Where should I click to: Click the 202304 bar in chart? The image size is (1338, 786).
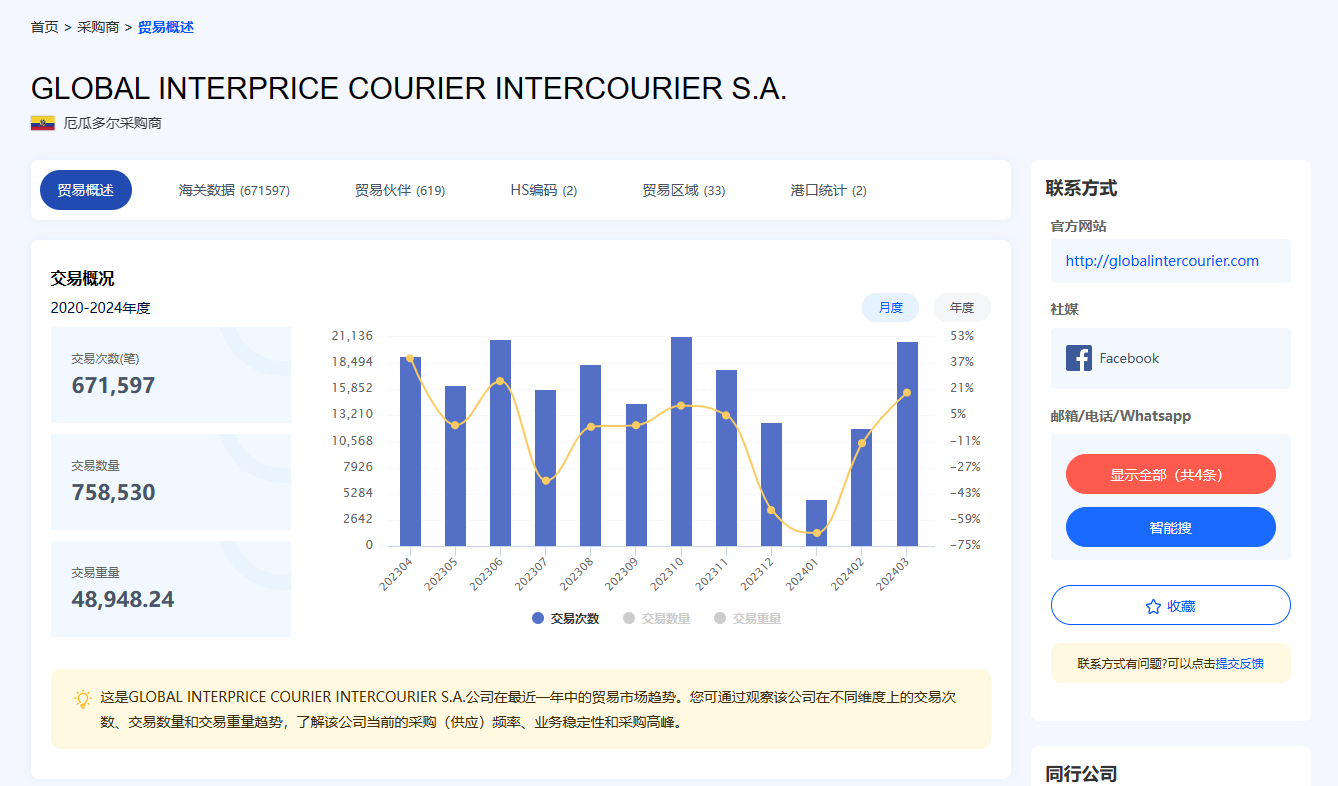(410, 451)
